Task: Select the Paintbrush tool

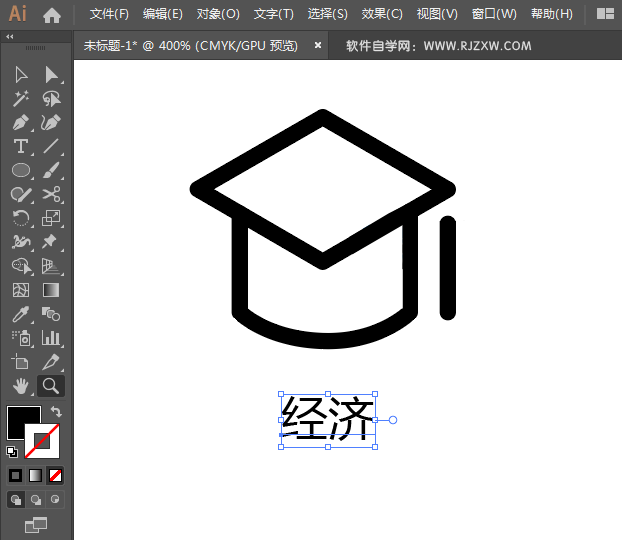Action: click(51, 170)
